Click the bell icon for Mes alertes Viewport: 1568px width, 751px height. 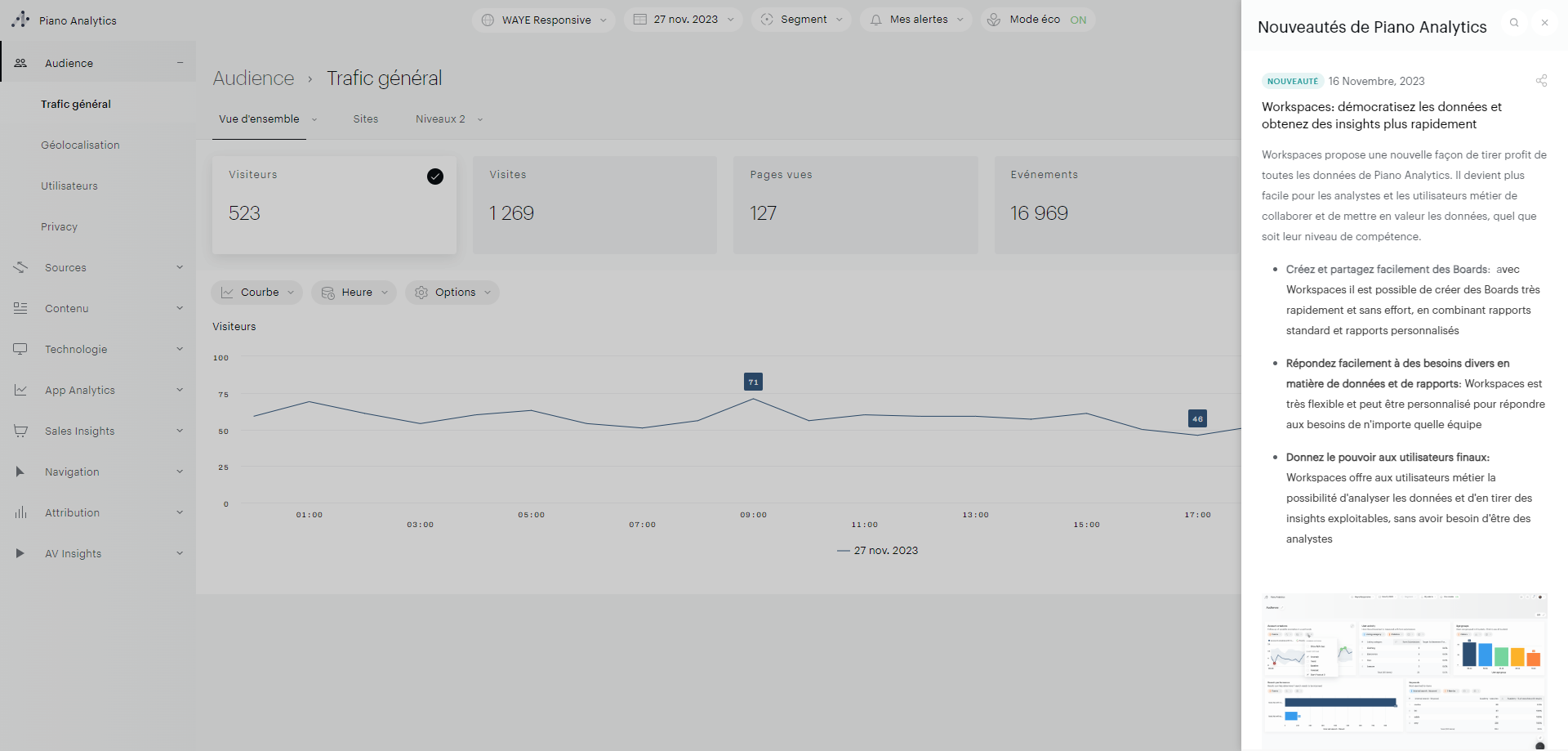point(875,20)
